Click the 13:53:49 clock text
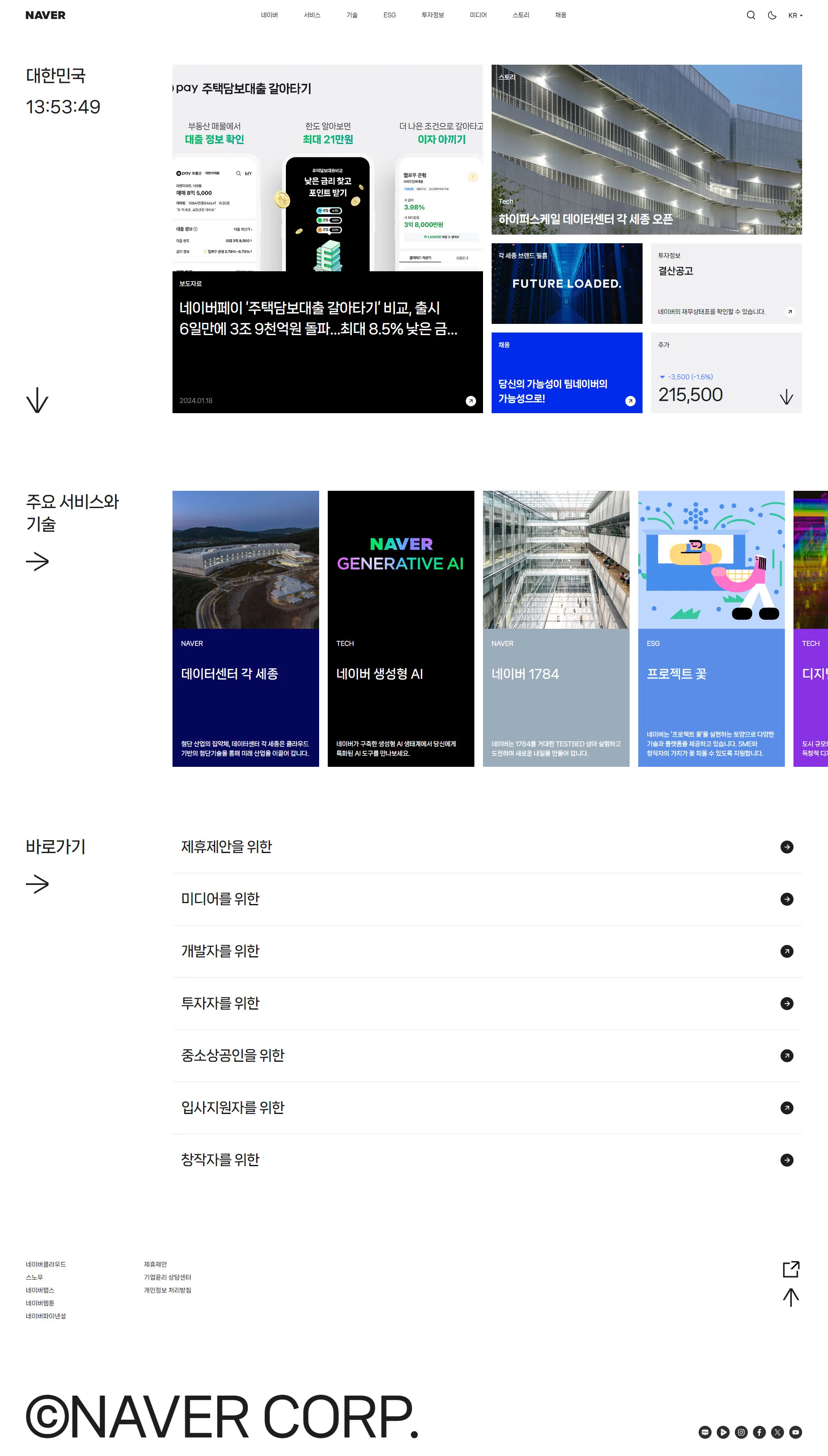The image size is (828, 1456). pos(63,107)
